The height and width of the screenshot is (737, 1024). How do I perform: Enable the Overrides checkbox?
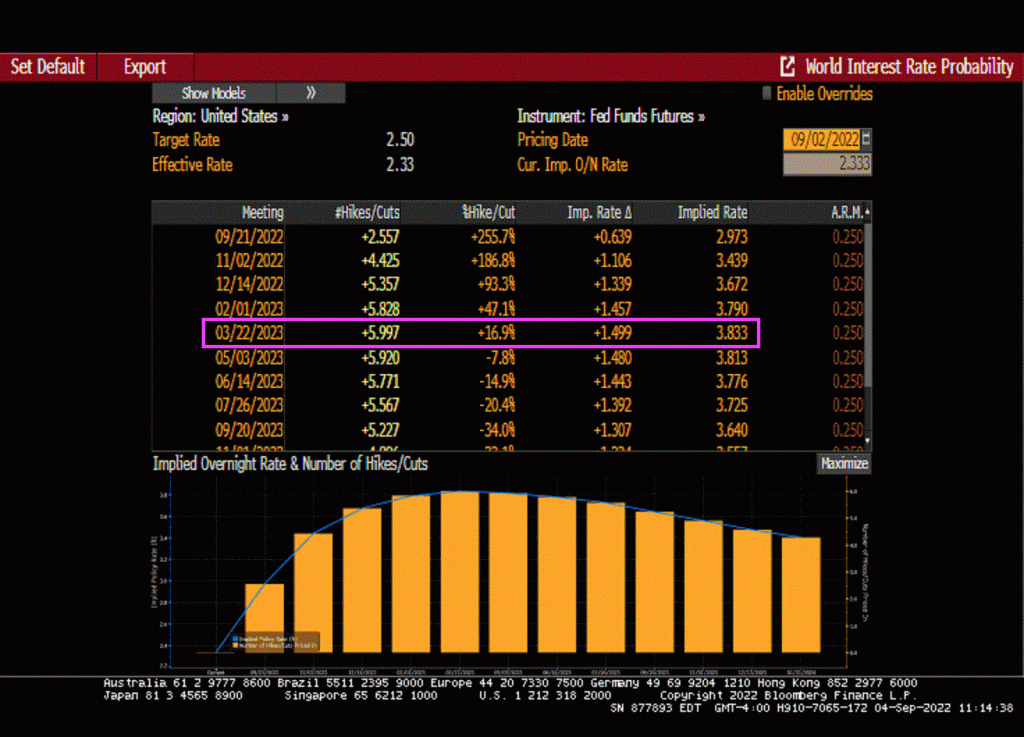click(x=767, y=94)
